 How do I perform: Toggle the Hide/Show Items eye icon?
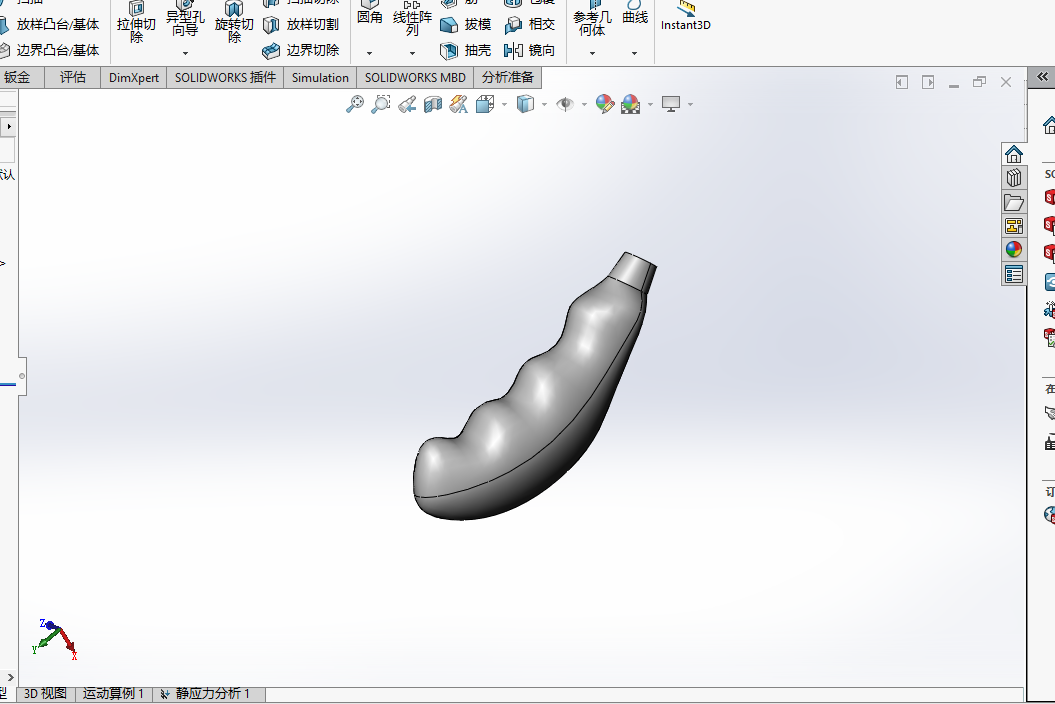[x=565, y=104]
